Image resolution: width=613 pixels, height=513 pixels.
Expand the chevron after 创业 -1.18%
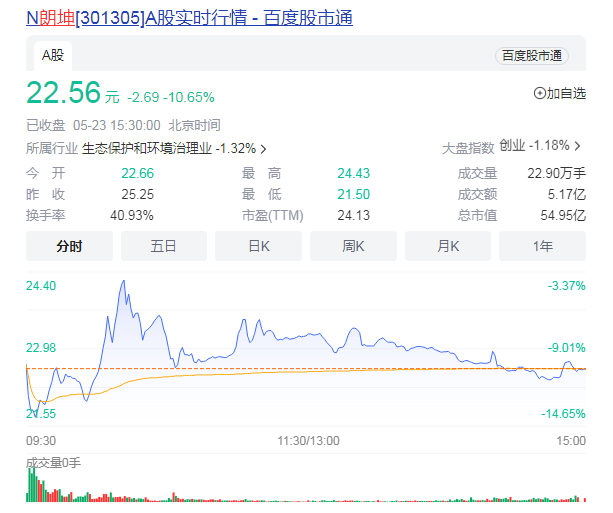click(x=578, y=148)
